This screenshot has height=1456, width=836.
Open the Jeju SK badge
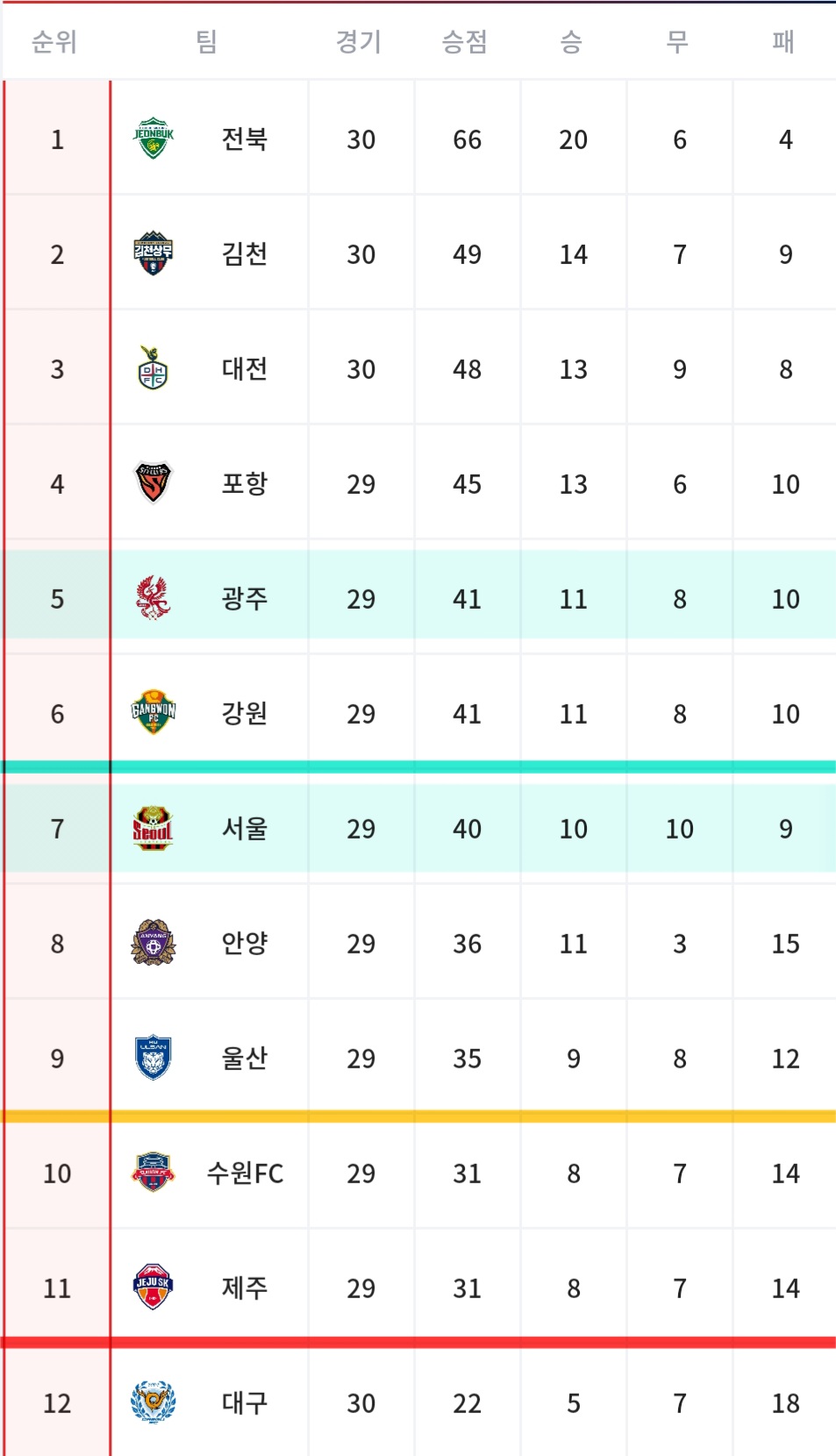pyautogui.click(x=154, y=1288)
